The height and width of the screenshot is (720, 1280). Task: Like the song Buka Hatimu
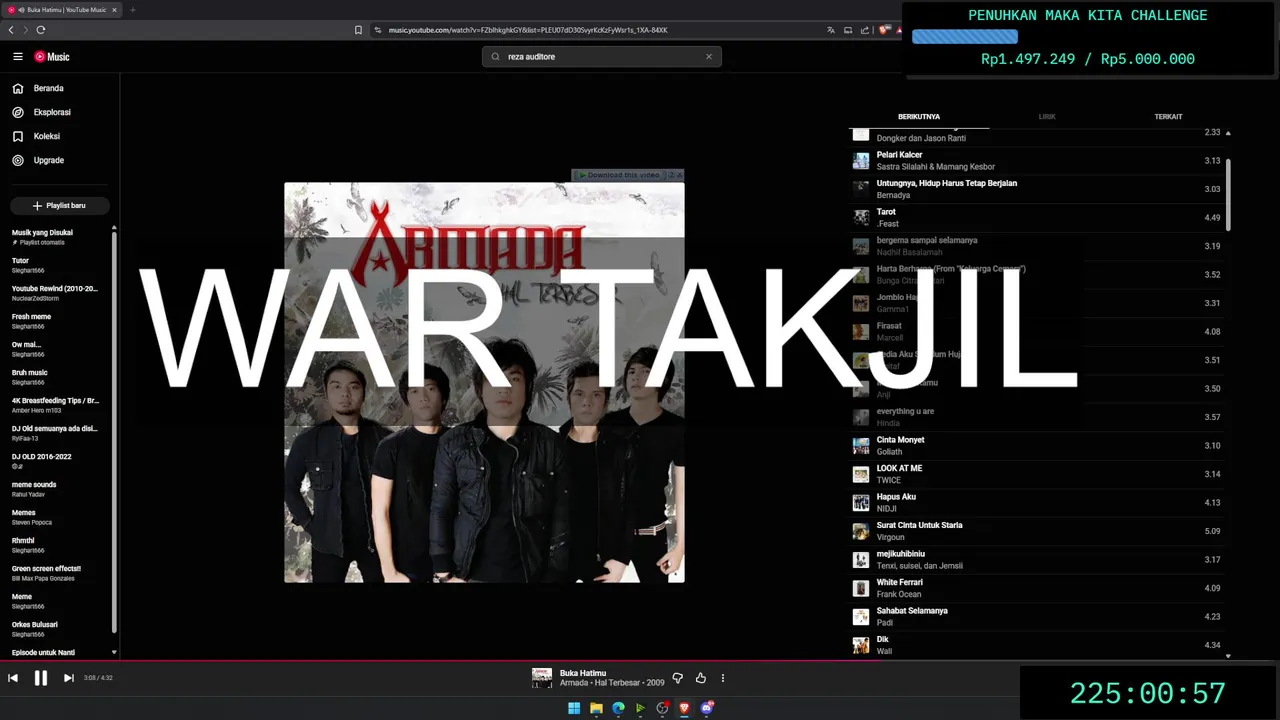[x=700, y=678]
